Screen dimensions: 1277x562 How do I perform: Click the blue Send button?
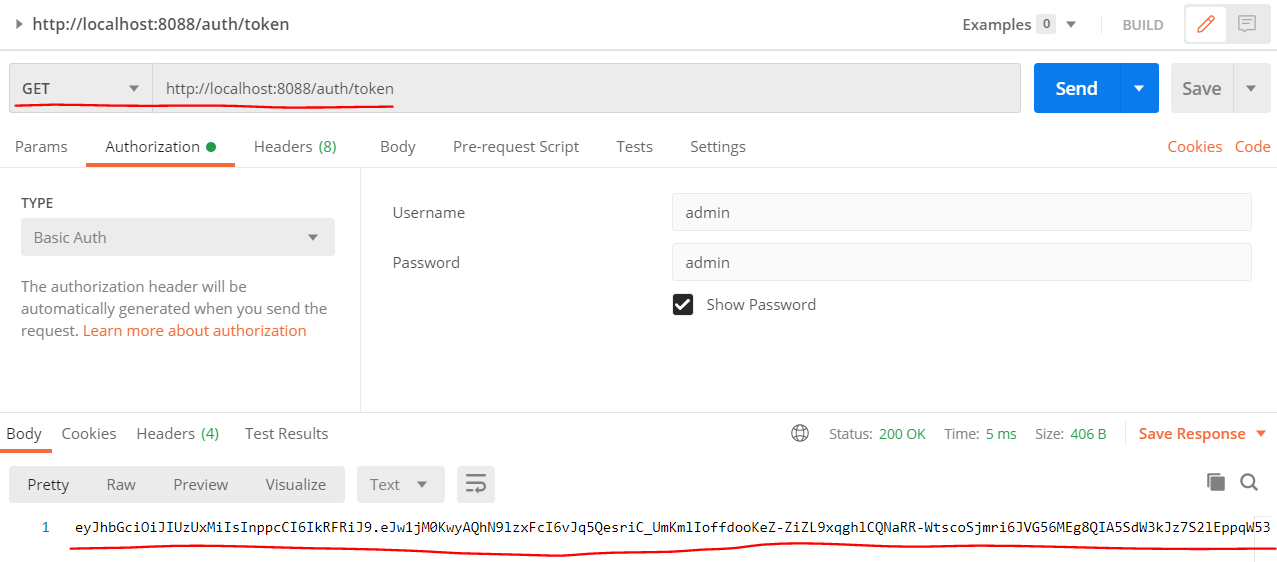point(1076,88)
